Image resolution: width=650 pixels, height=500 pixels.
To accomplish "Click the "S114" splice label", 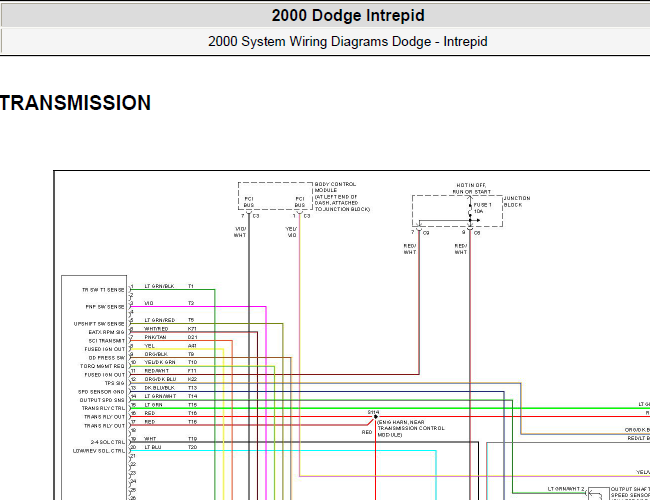I will (374, 412).
